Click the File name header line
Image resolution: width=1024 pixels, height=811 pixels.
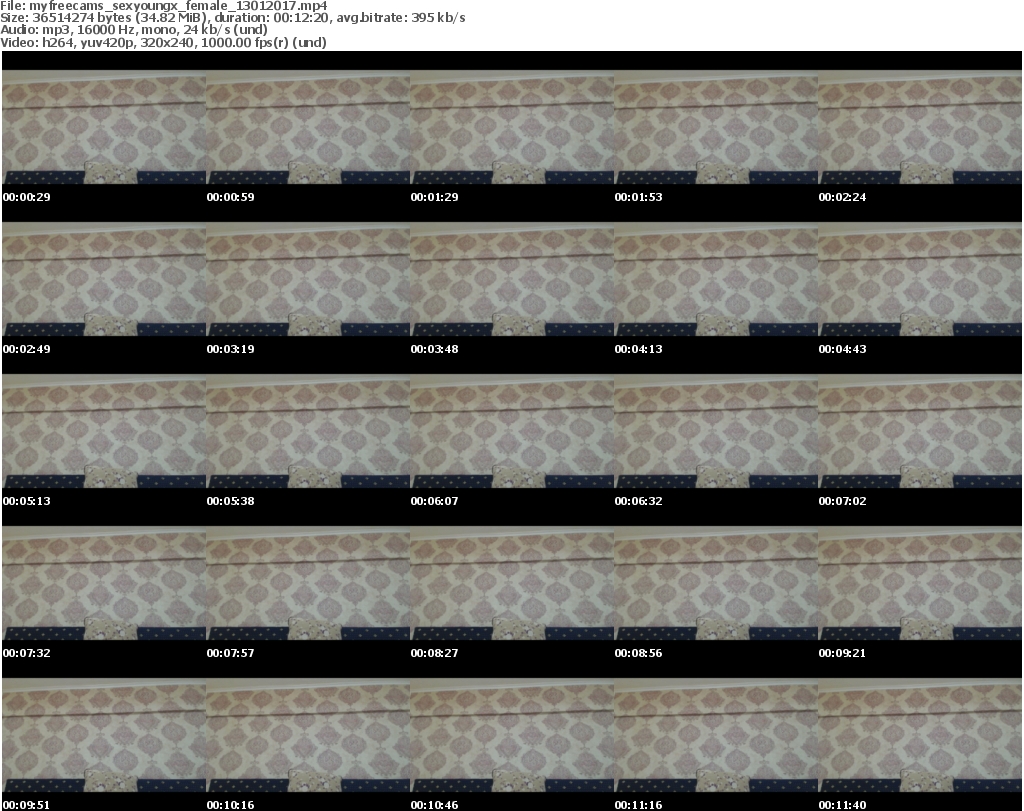164,6
